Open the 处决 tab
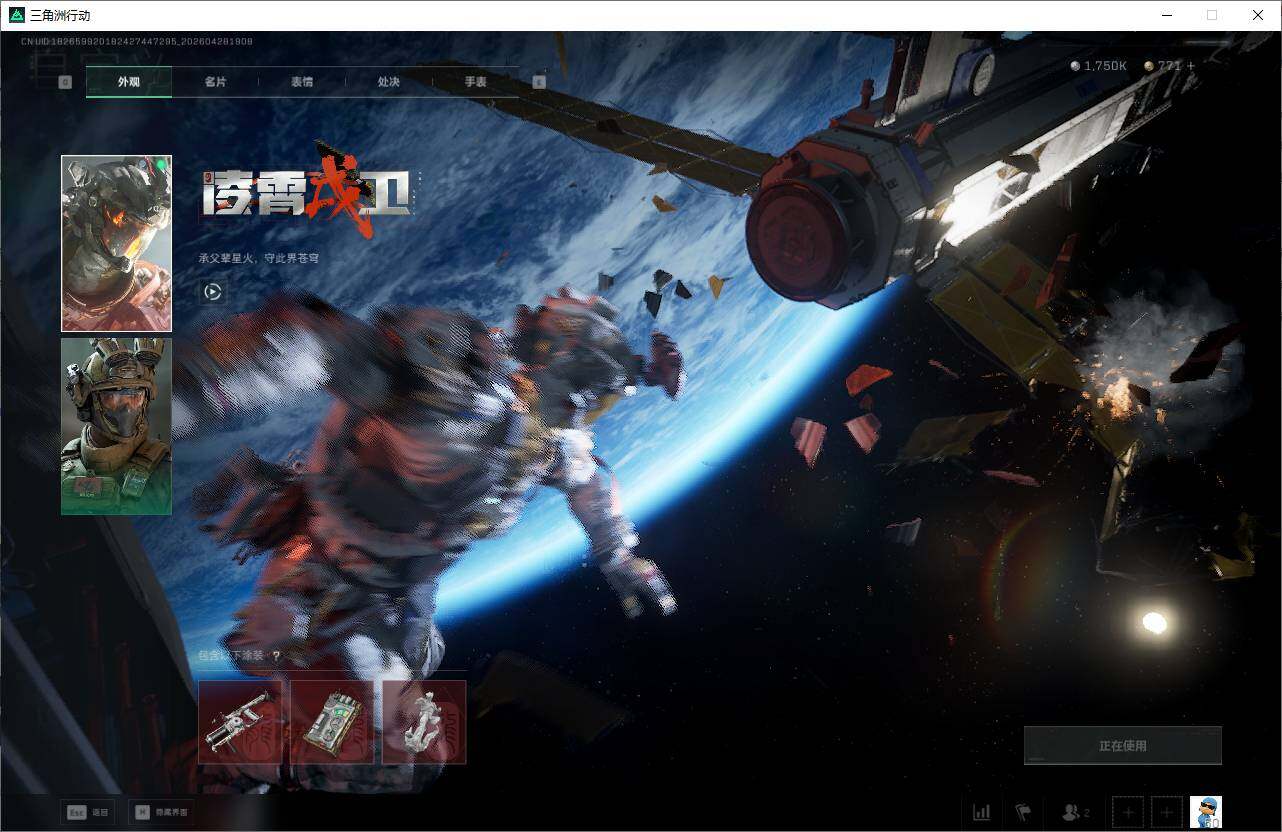Viewport: 1282px width, 832px height. 388,82
